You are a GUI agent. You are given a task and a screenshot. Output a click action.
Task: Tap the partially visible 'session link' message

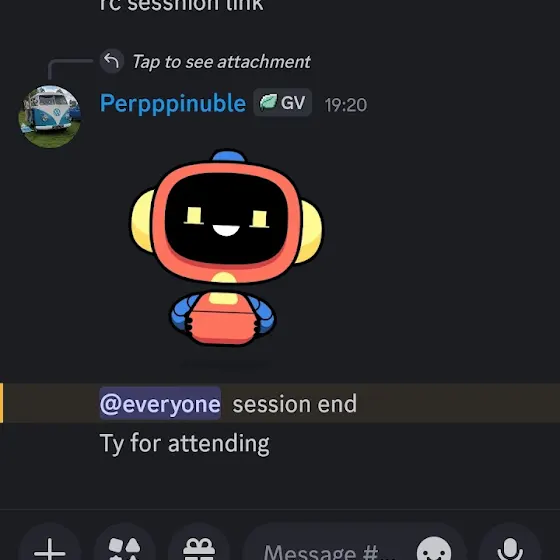point(181,6)
